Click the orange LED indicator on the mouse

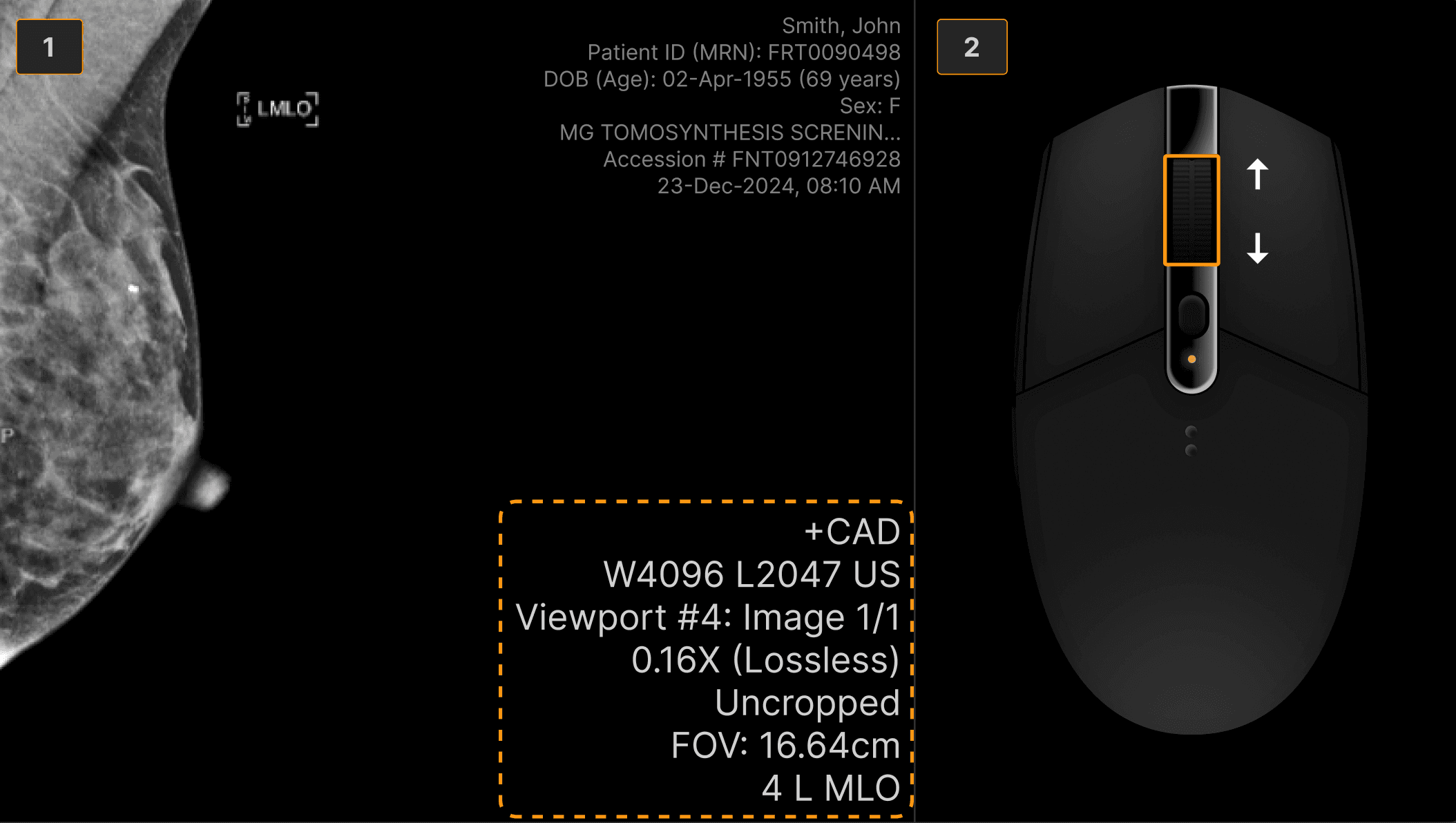click(1191, 359)
